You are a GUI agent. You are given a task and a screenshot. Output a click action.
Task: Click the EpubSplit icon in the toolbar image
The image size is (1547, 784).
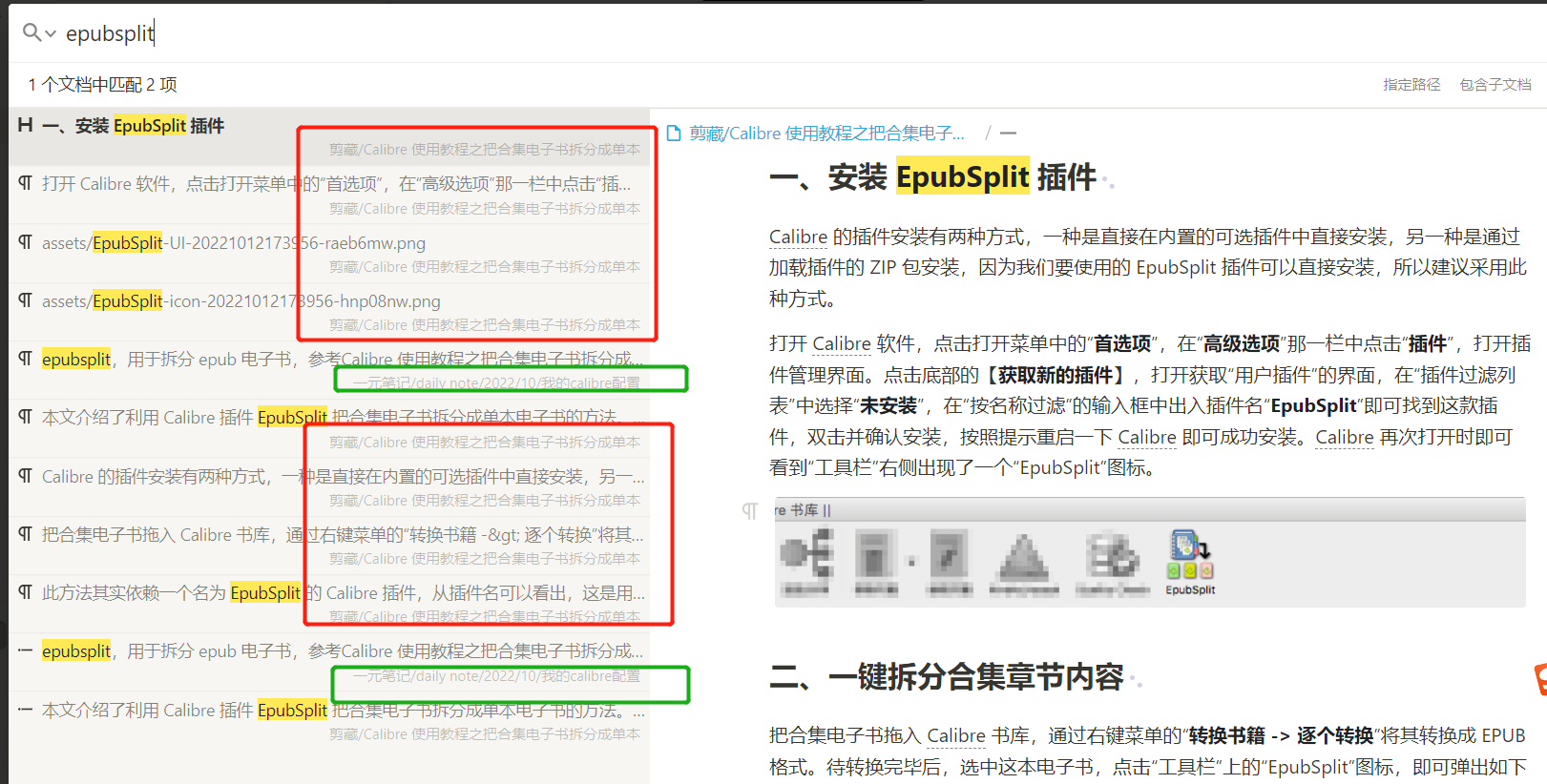(1190, 562)
